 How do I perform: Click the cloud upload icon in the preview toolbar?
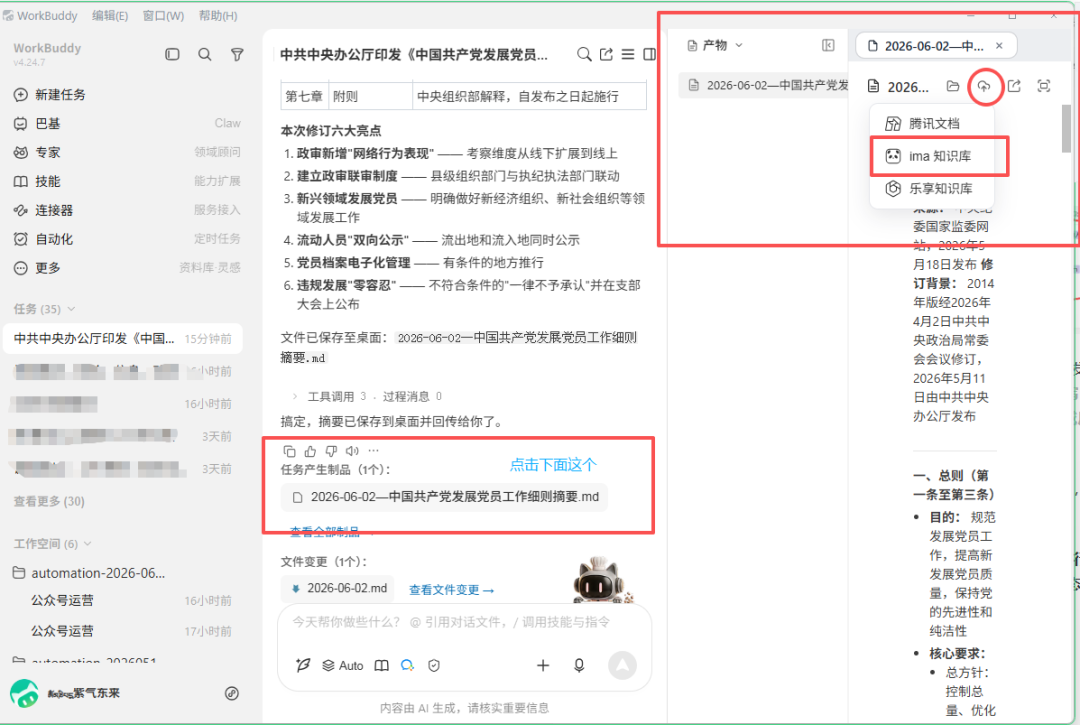(x=984, y=86)
